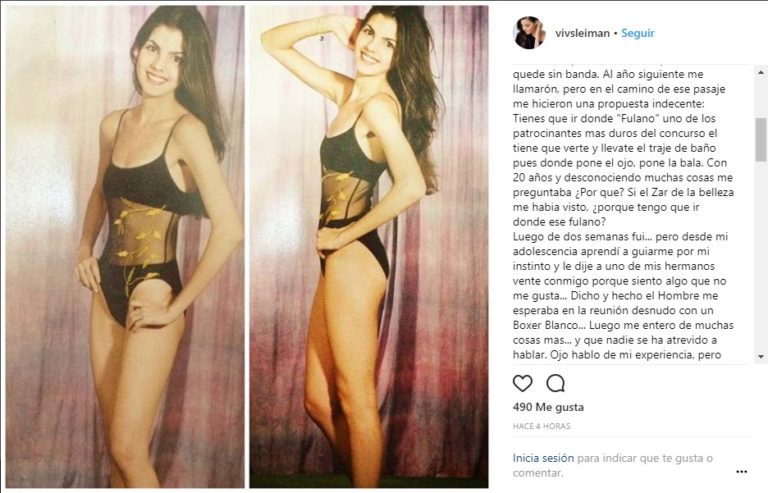
Task: Open the vivsleiman profile avatar
Action: [x=529, y=33]
